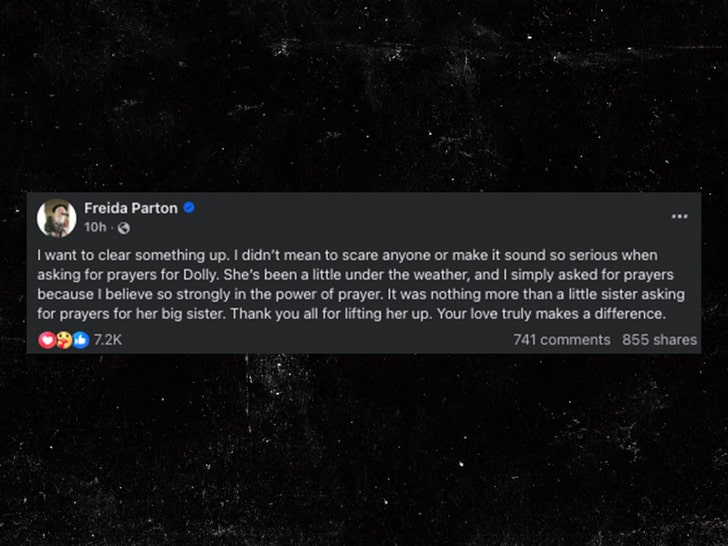
Task: Click the empty dark area below the post
Action: tap(364, 450)
